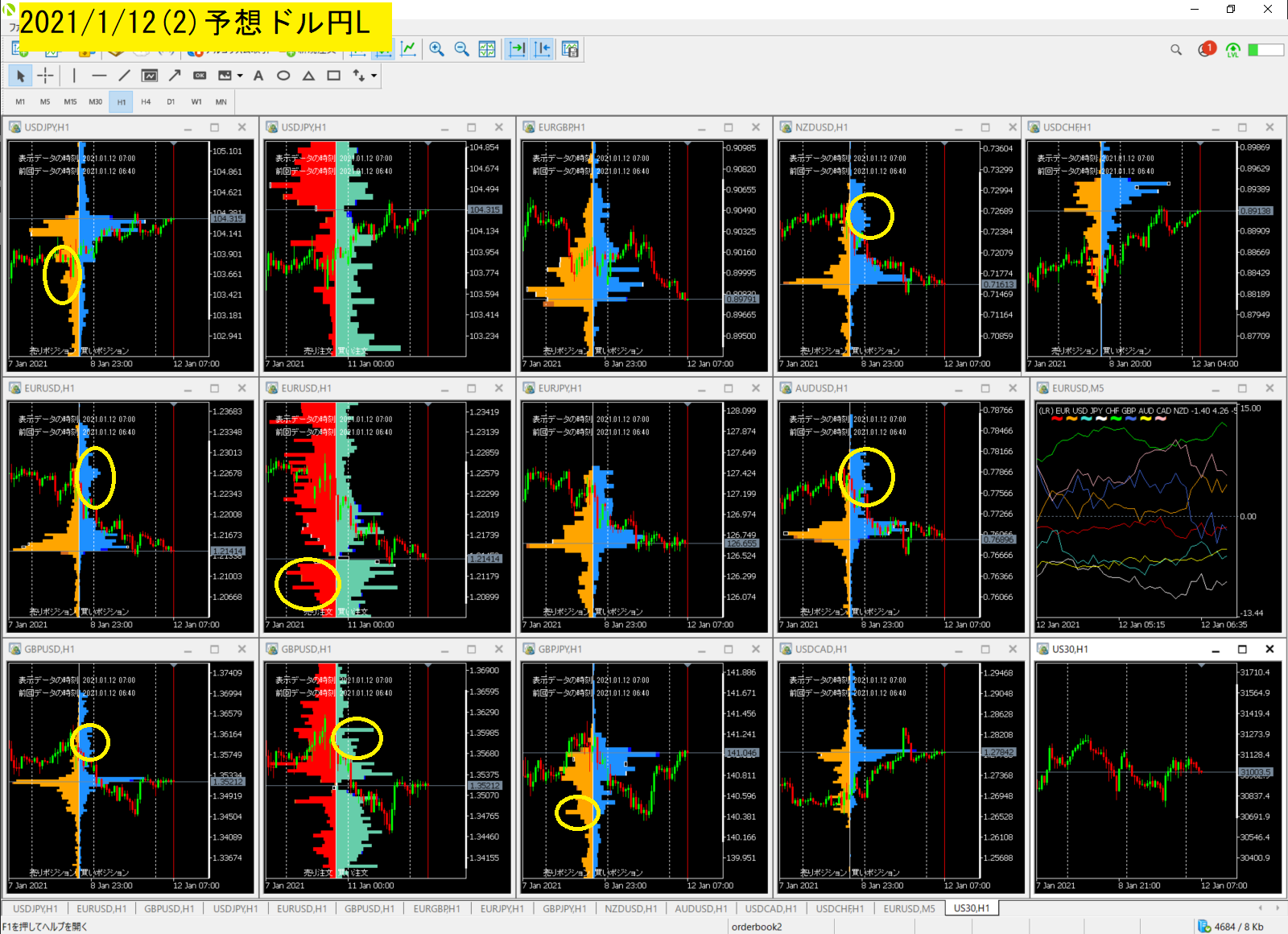Switch to the USDCAD,H1 bottom tab
Image resolution: width=1288 pixels, height=934 pixels.
point(771,909)
